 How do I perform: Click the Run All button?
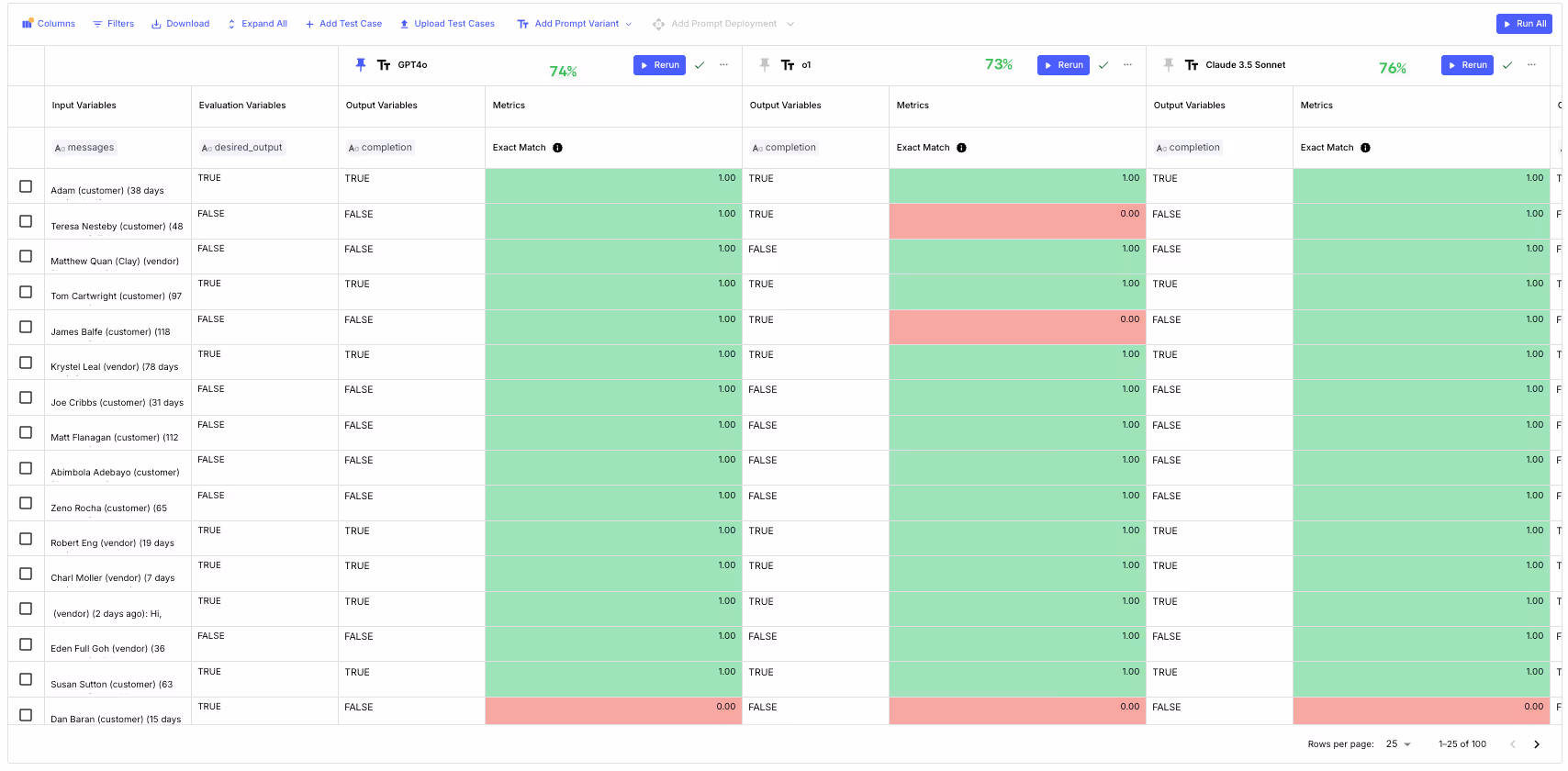click(1524, 24)
